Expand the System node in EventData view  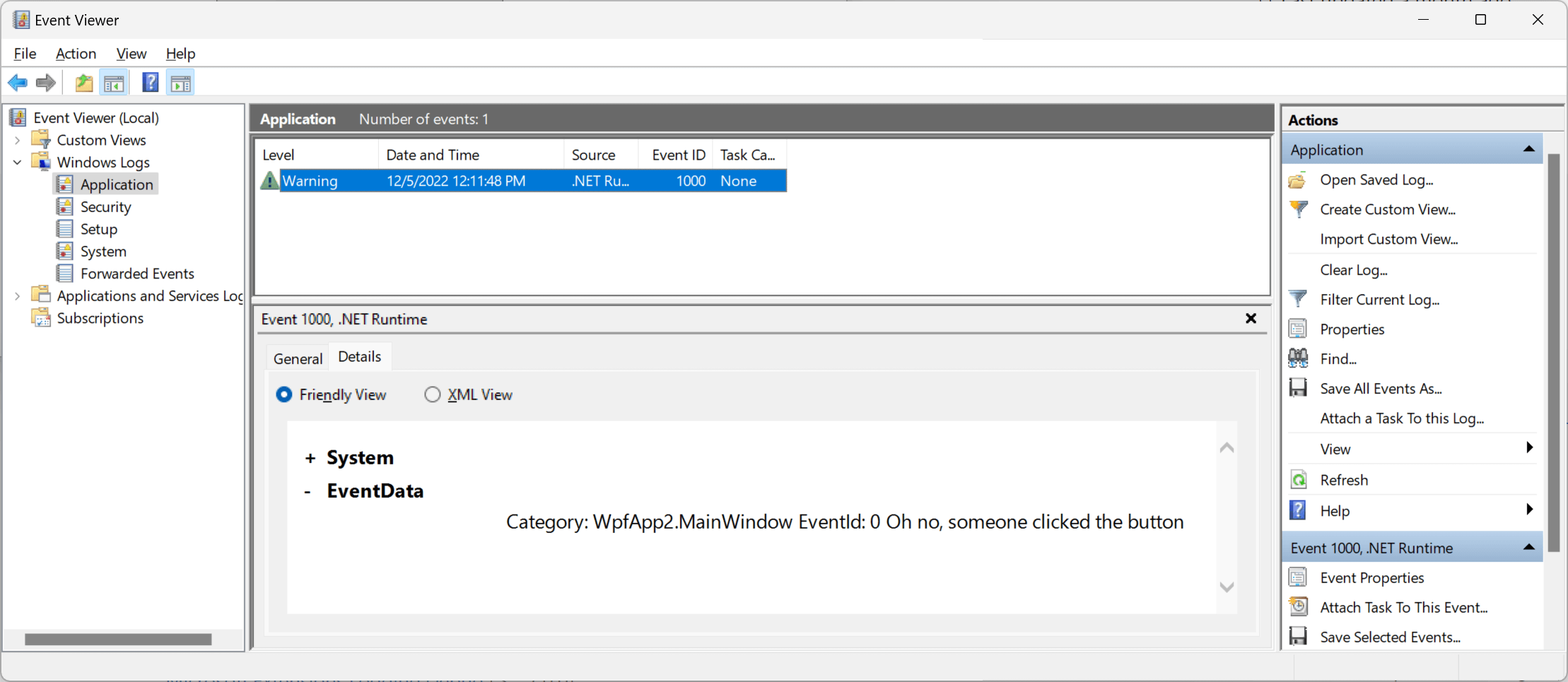(311, 457)
